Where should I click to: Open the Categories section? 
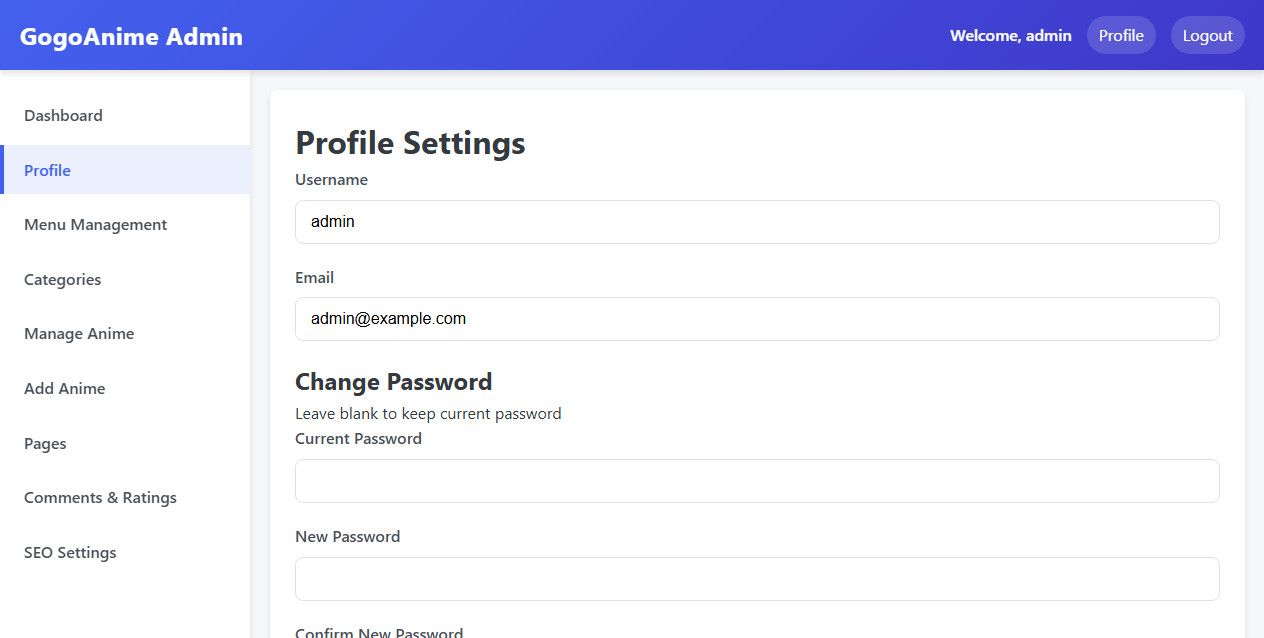[x=62, y=280]
